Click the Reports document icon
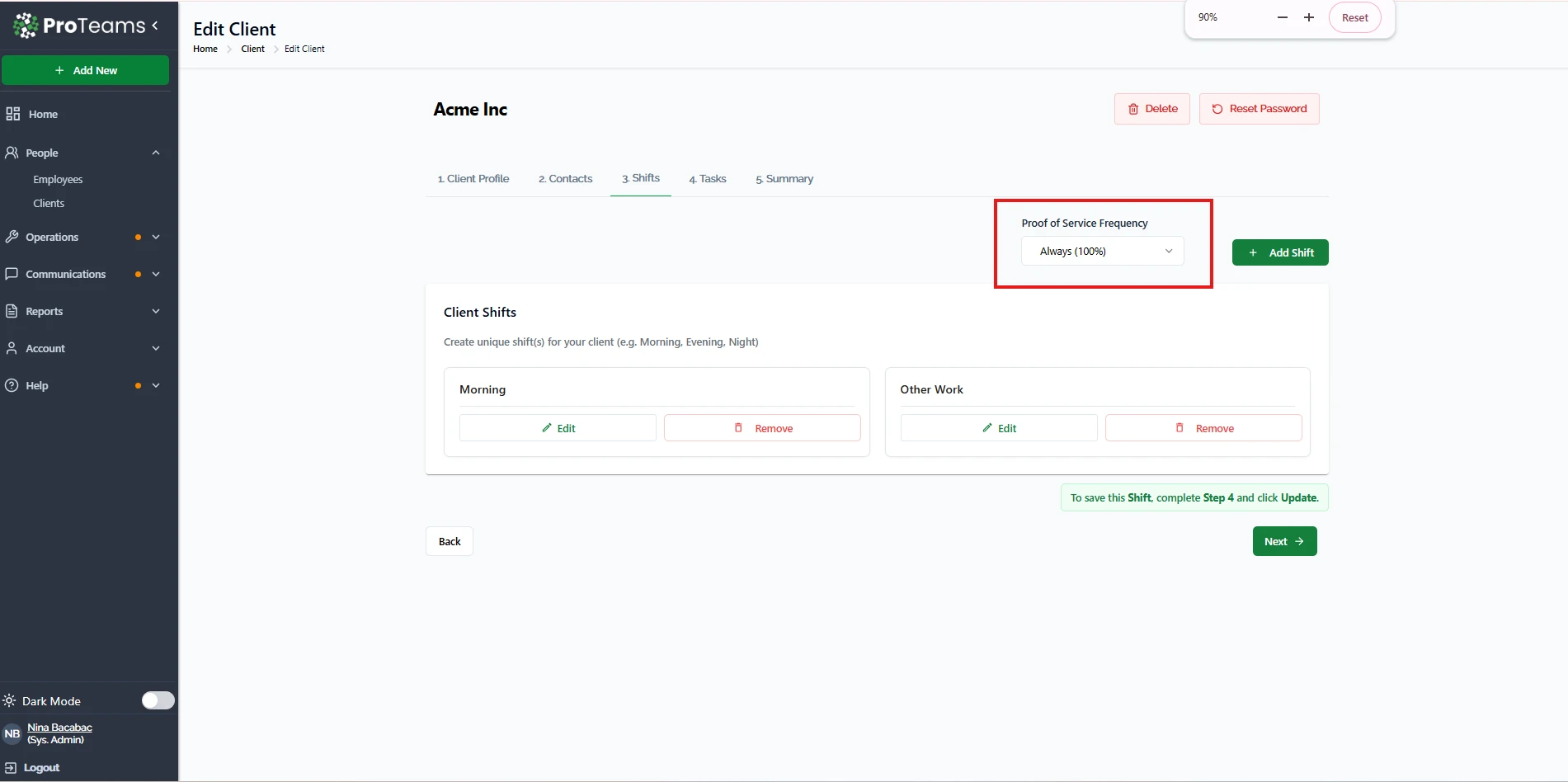This screenshot has width=1568, height=782. (x=12, y=311)
